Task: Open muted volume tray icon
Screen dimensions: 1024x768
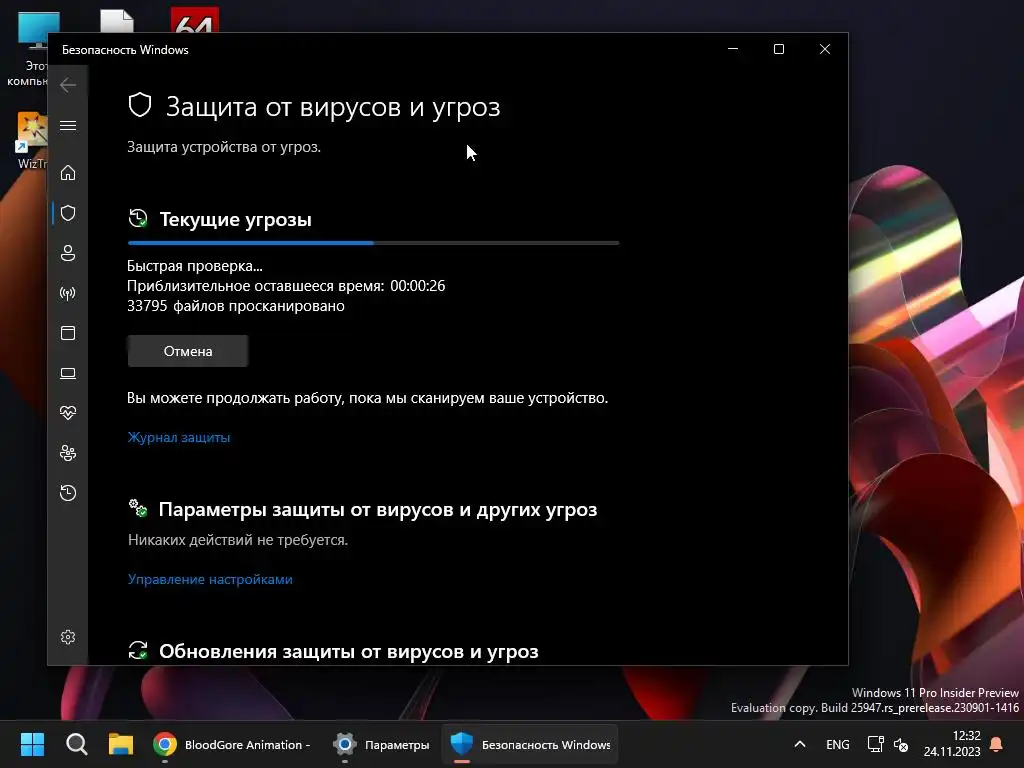Action: 901,744
